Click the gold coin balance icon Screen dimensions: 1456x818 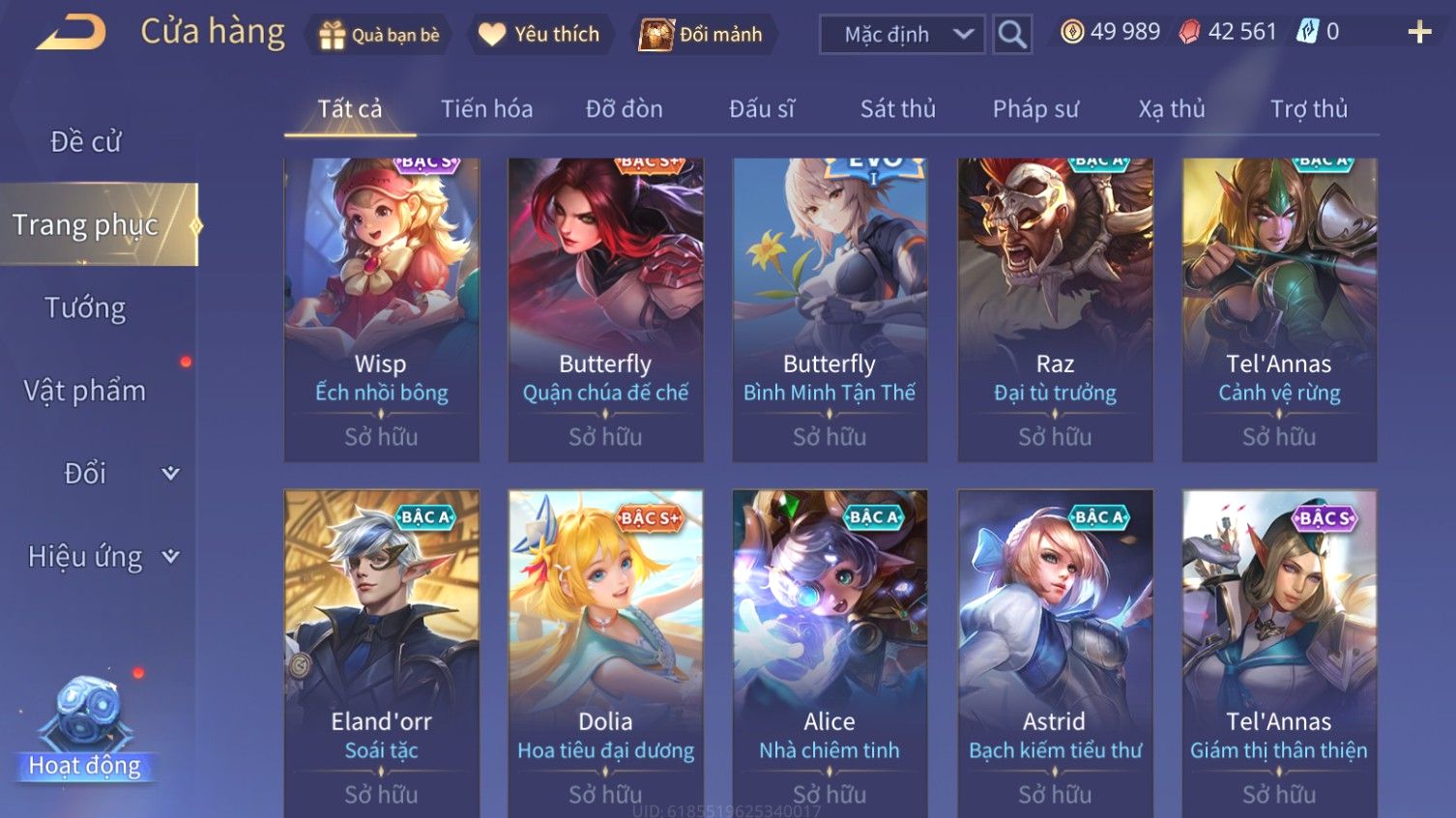(1072, 32)
